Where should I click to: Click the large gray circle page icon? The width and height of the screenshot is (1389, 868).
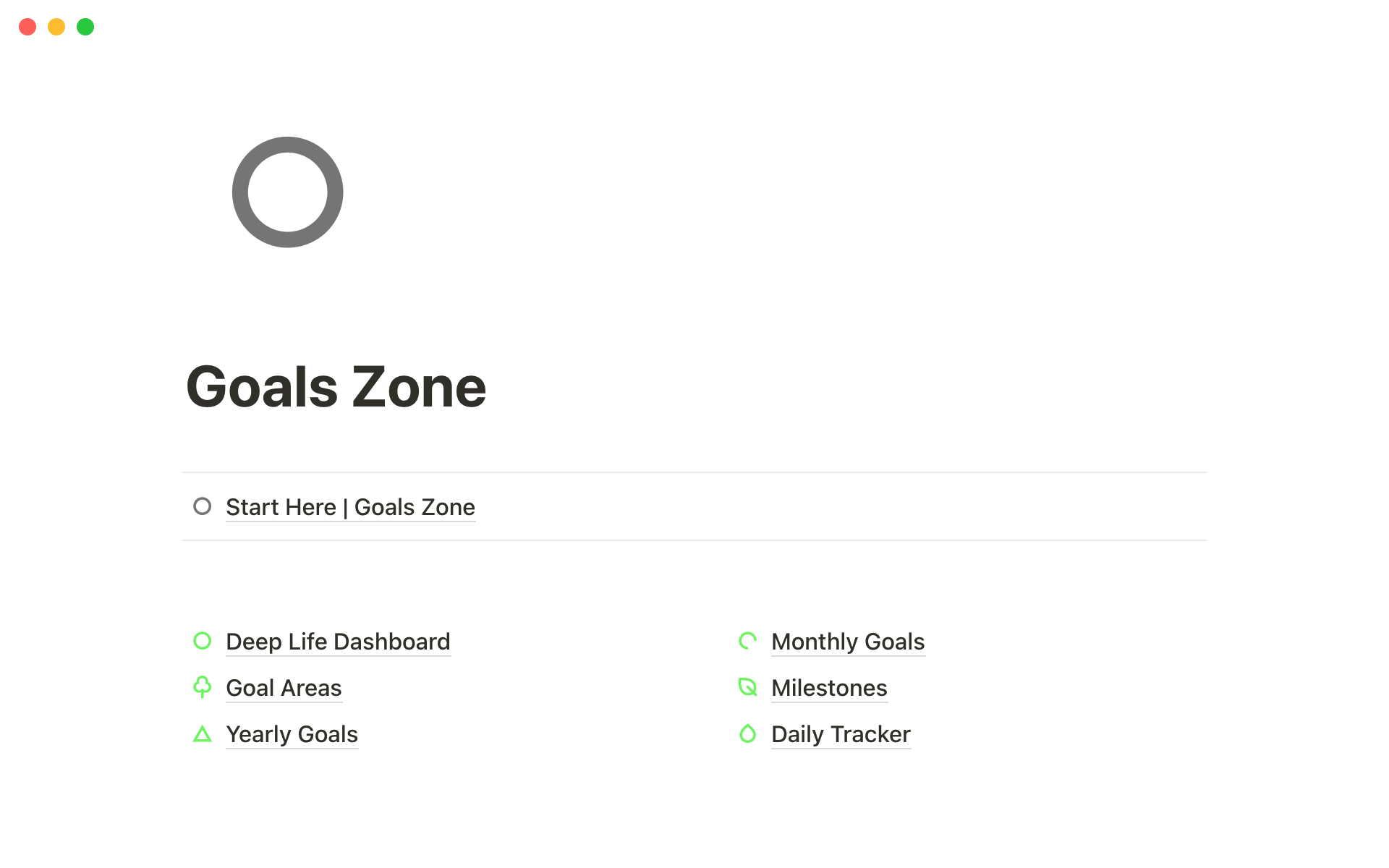click(287, 192)
